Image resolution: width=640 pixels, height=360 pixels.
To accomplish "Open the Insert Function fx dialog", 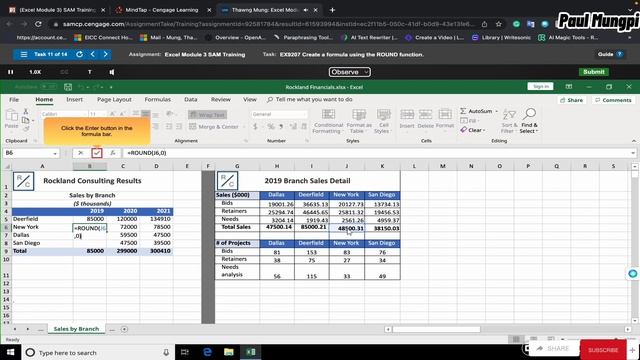I will [113, 153].
